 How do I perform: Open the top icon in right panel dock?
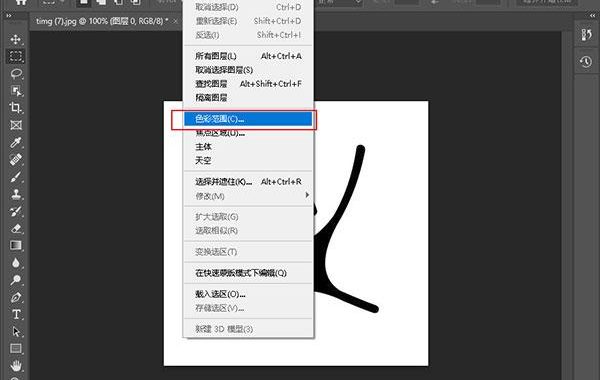point(586,35)
